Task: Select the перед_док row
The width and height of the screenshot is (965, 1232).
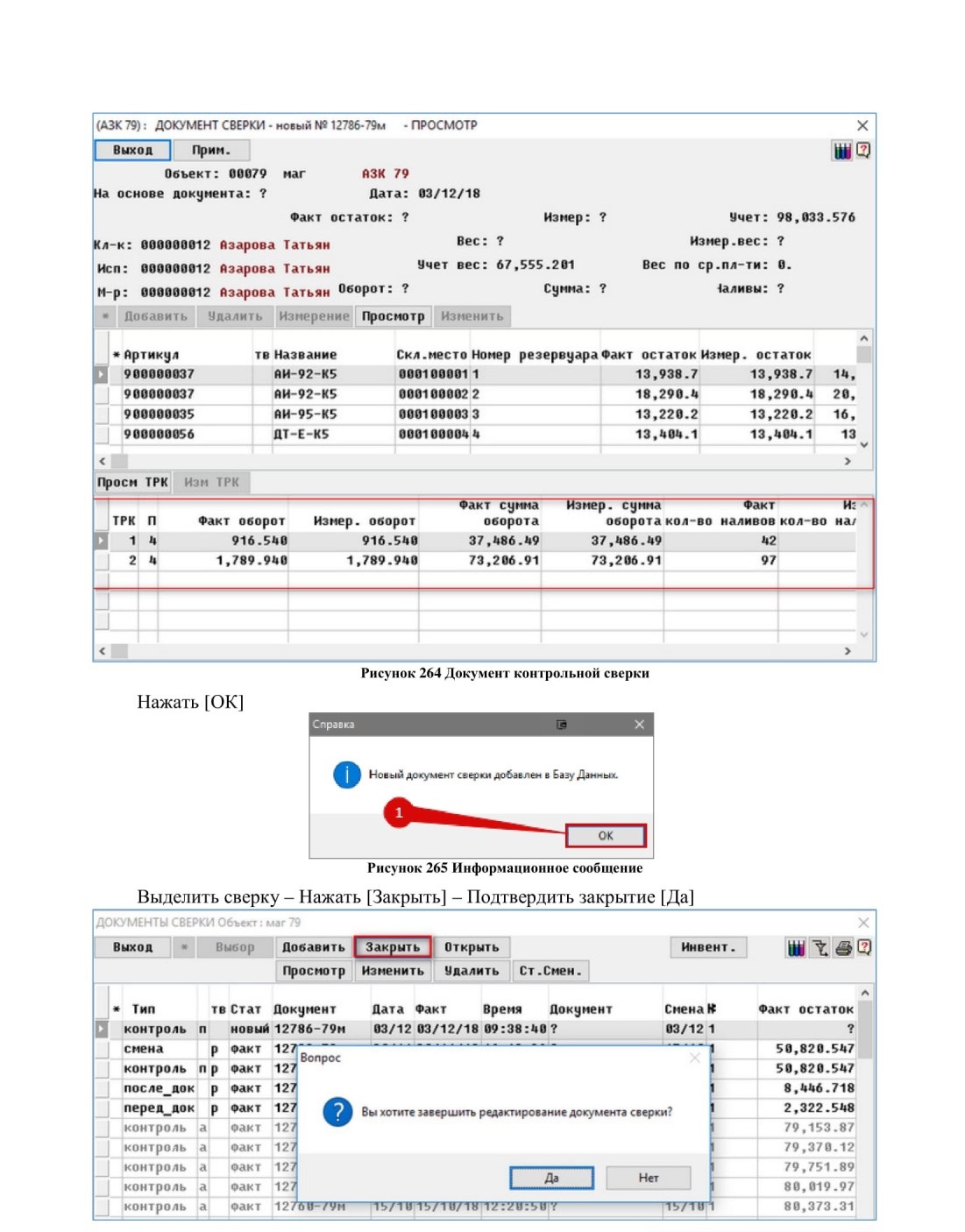Action: pyautogui.click(x=475, y=1108)
